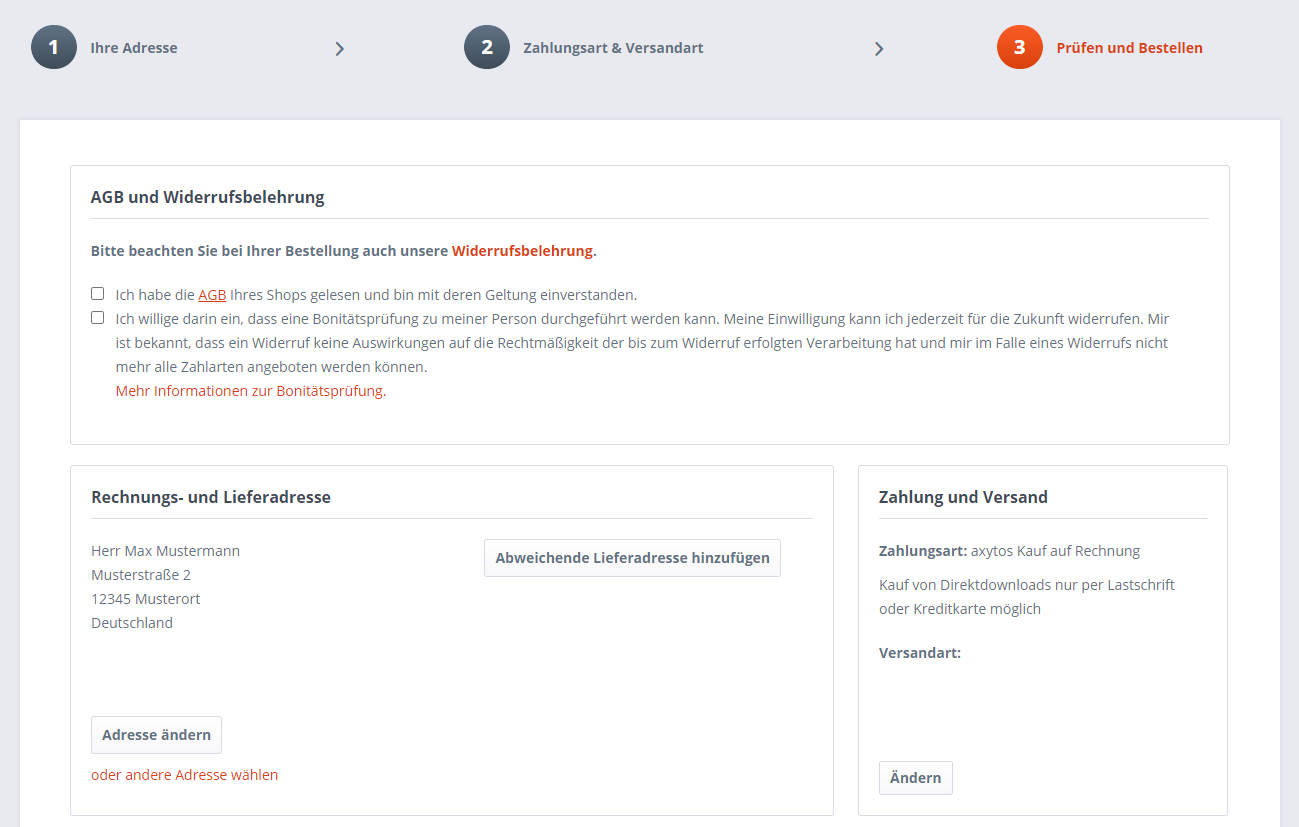The image size is (1299, 827).
Task: Go to step 'Zahlungsart & Versandart'
Action: tap(613, 48)
